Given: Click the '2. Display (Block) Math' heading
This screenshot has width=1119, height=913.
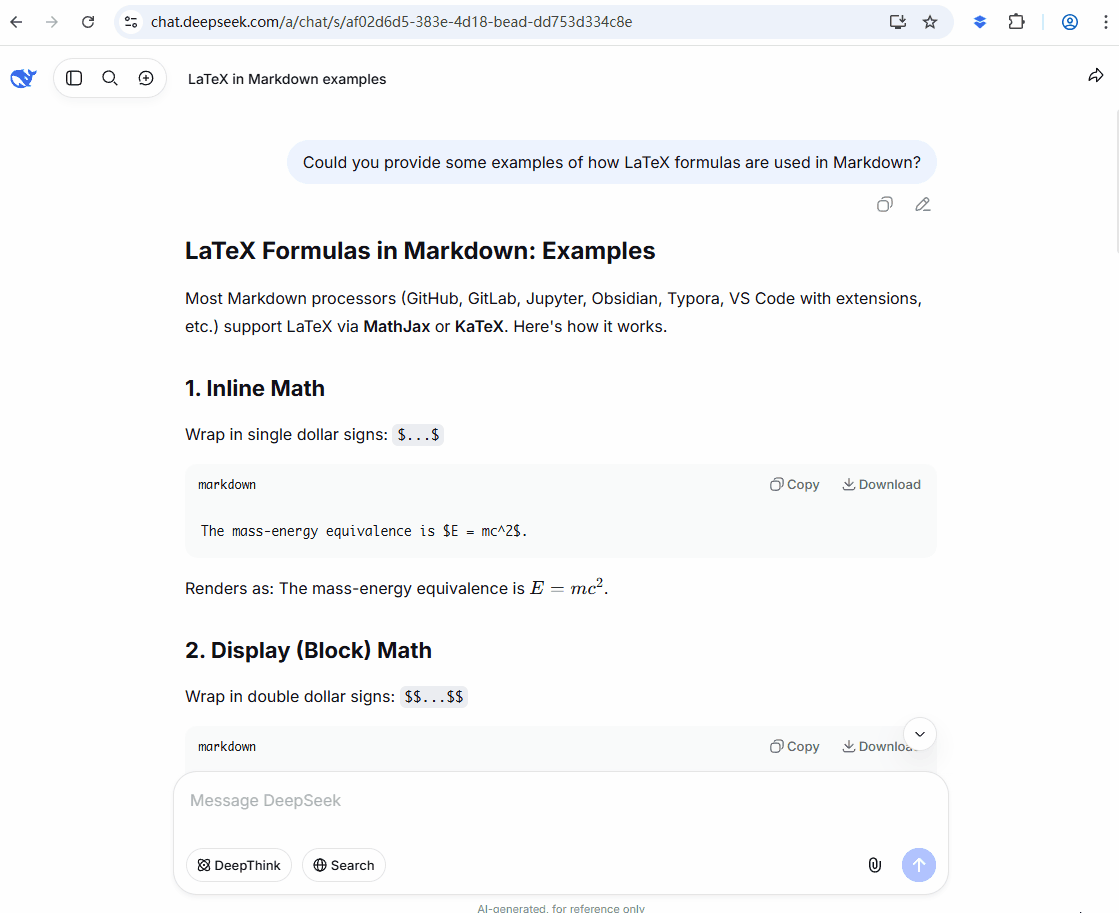Looking at the screenshot, I should click(x=308, y=650).
